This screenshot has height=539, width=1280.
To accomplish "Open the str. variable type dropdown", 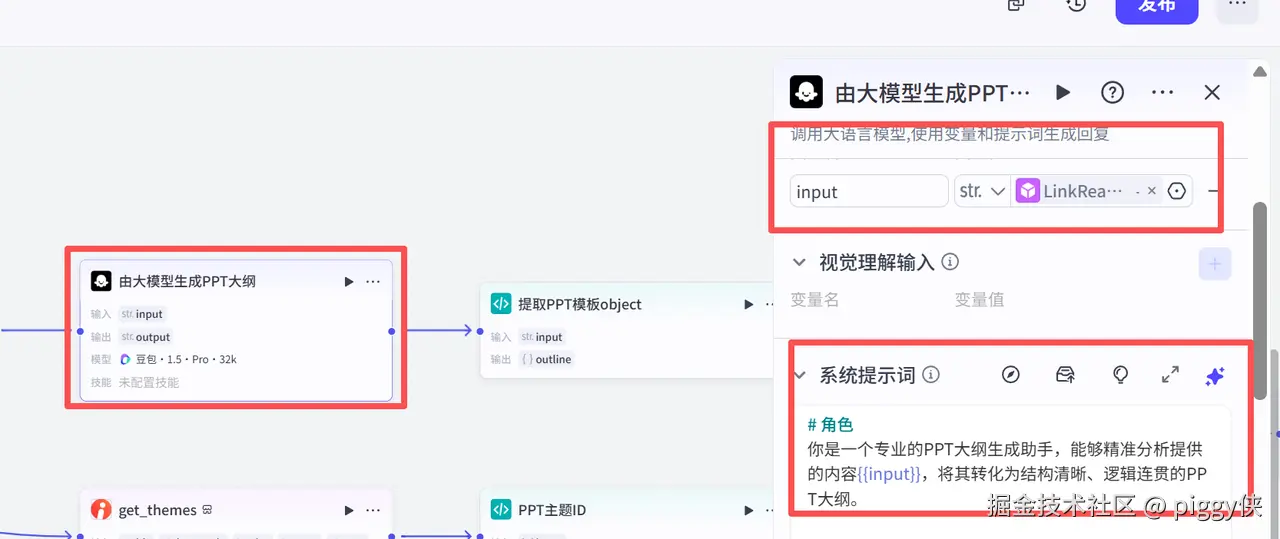I will pyautogui.click(x=982, y=191).
